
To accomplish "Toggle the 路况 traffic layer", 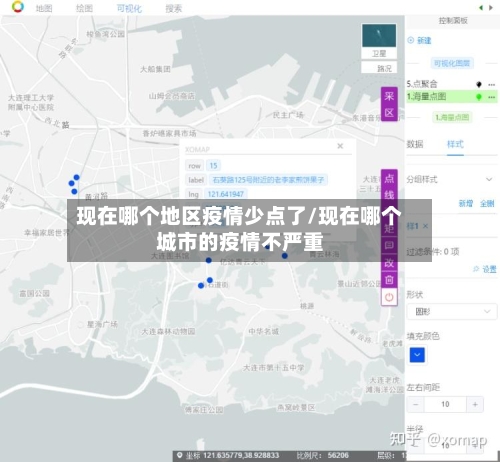I will (x=380, y=68).
